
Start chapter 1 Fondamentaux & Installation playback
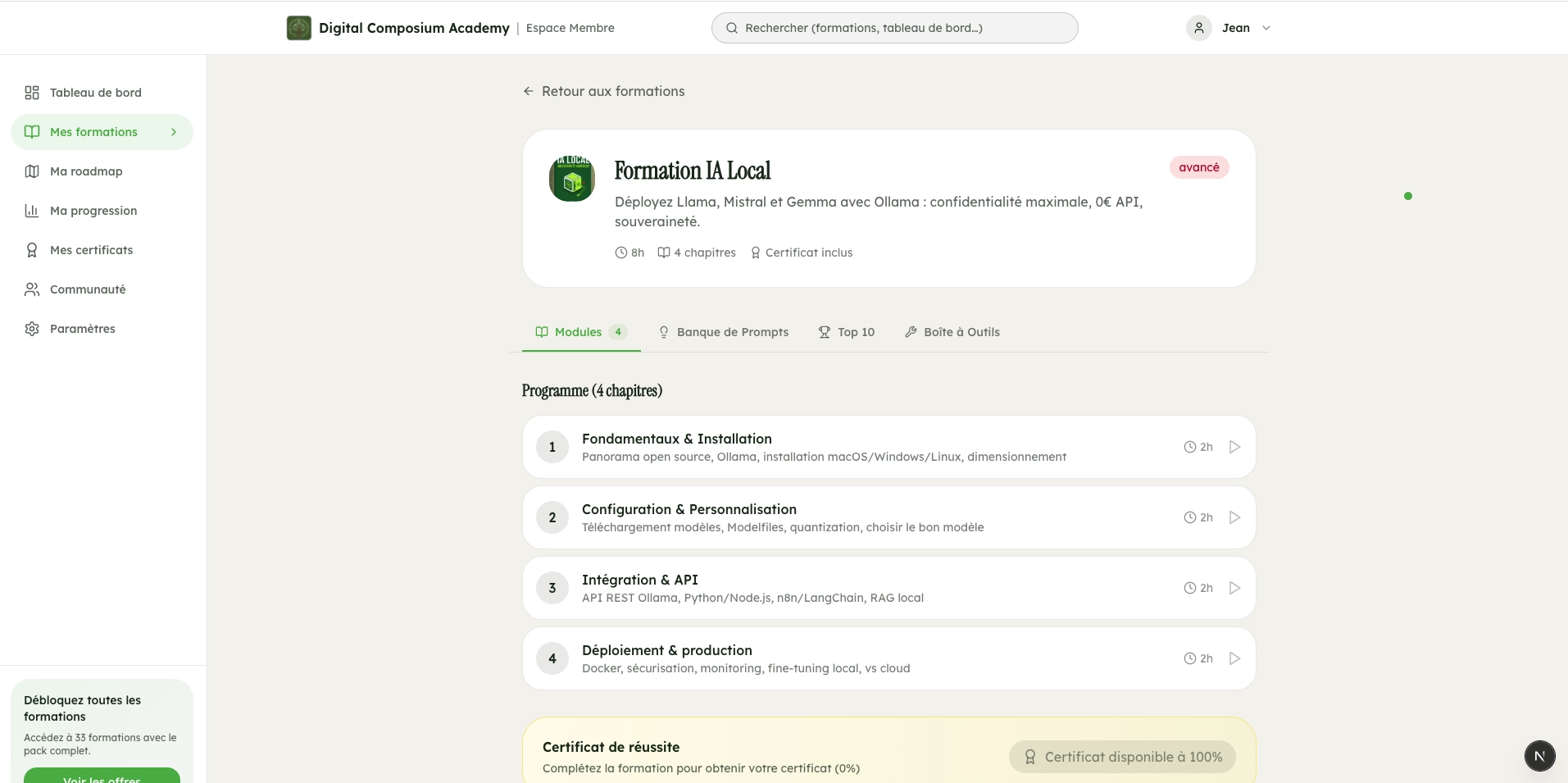tap(1234, 447)
